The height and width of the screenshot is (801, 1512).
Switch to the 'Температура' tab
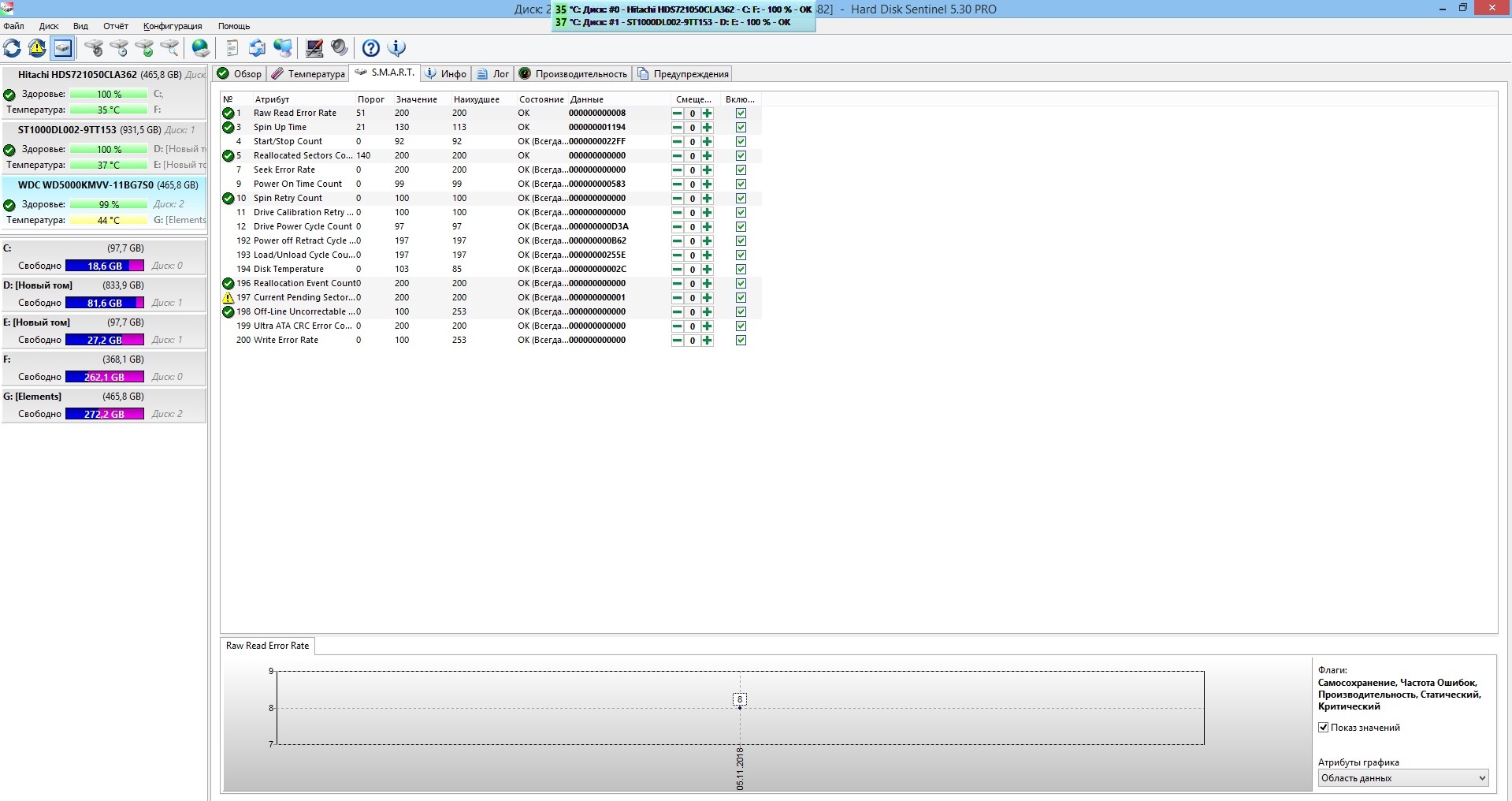tap(309, 74)
